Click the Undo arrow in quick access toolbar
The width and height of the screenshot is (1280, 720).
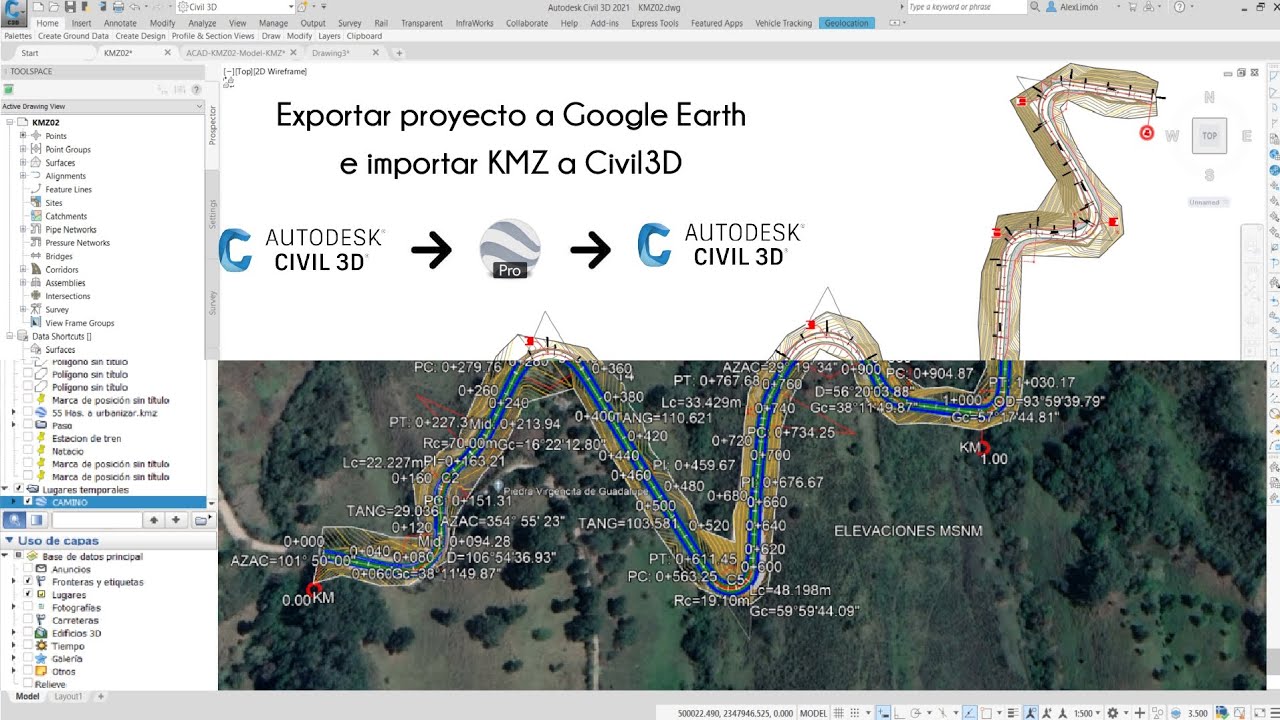(x=134, y=7)
